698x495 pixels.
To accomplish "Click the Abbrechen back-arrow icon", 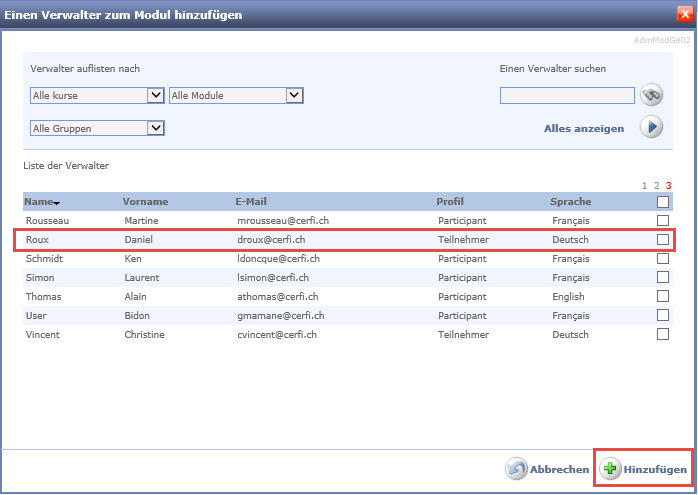I will 516,469.
